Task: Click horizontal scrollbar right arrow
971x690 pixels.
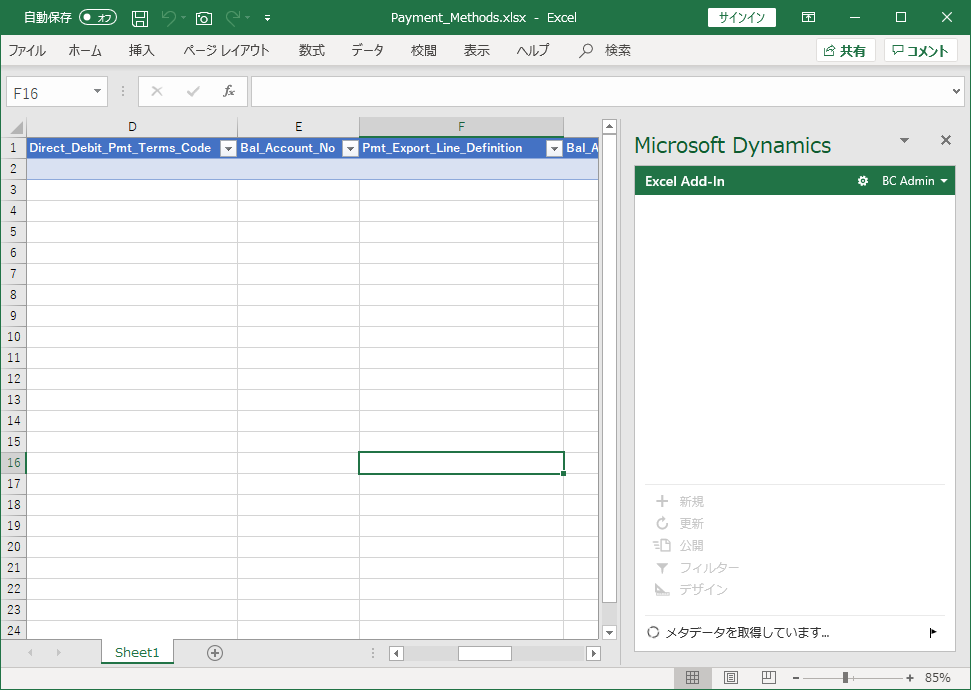Action: click(x=593, y=653)
